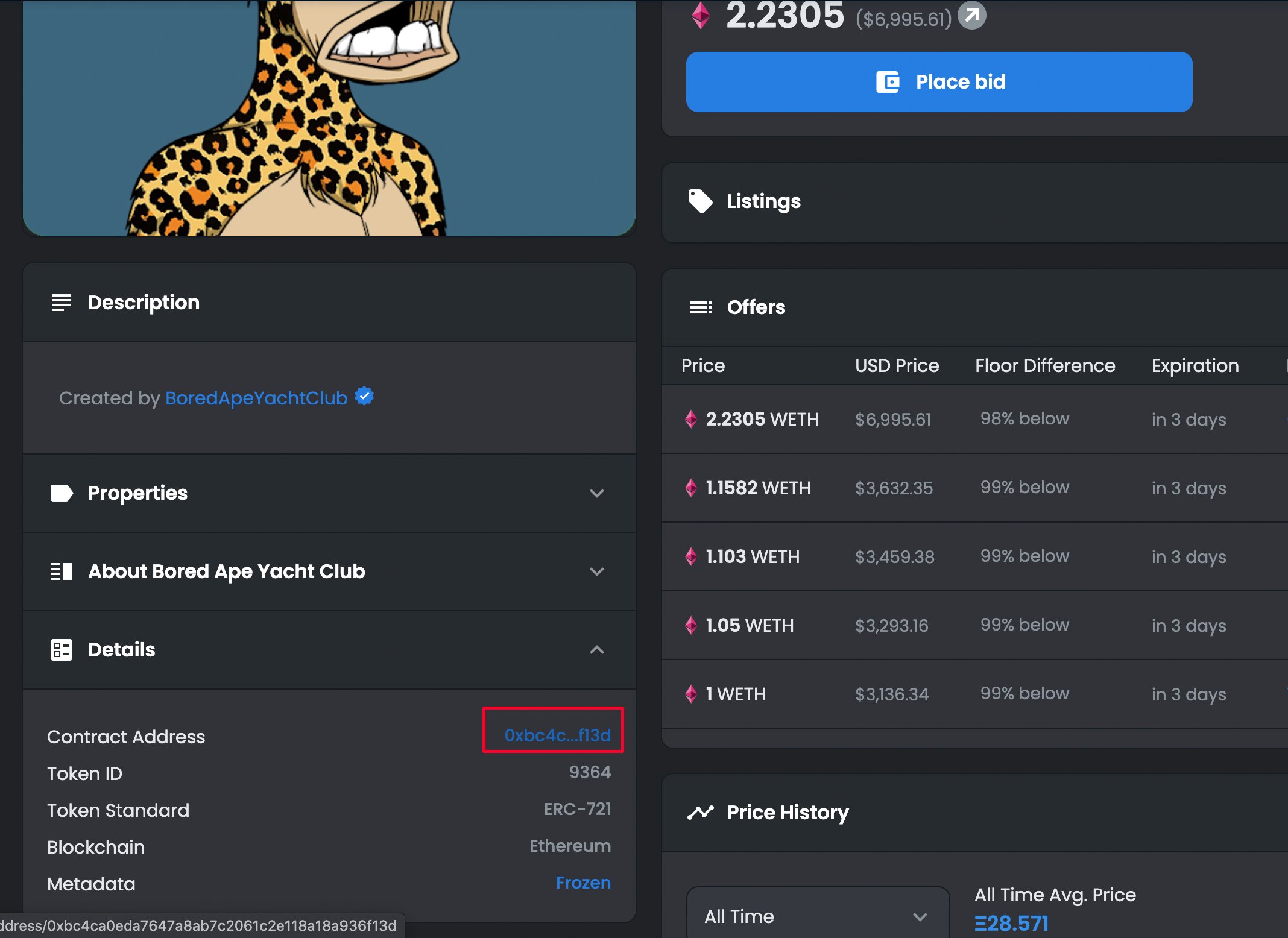This screenshot has height=938, width=1288.
Task: Click the Frozen metadata link
Action: (x=583, y=883)
